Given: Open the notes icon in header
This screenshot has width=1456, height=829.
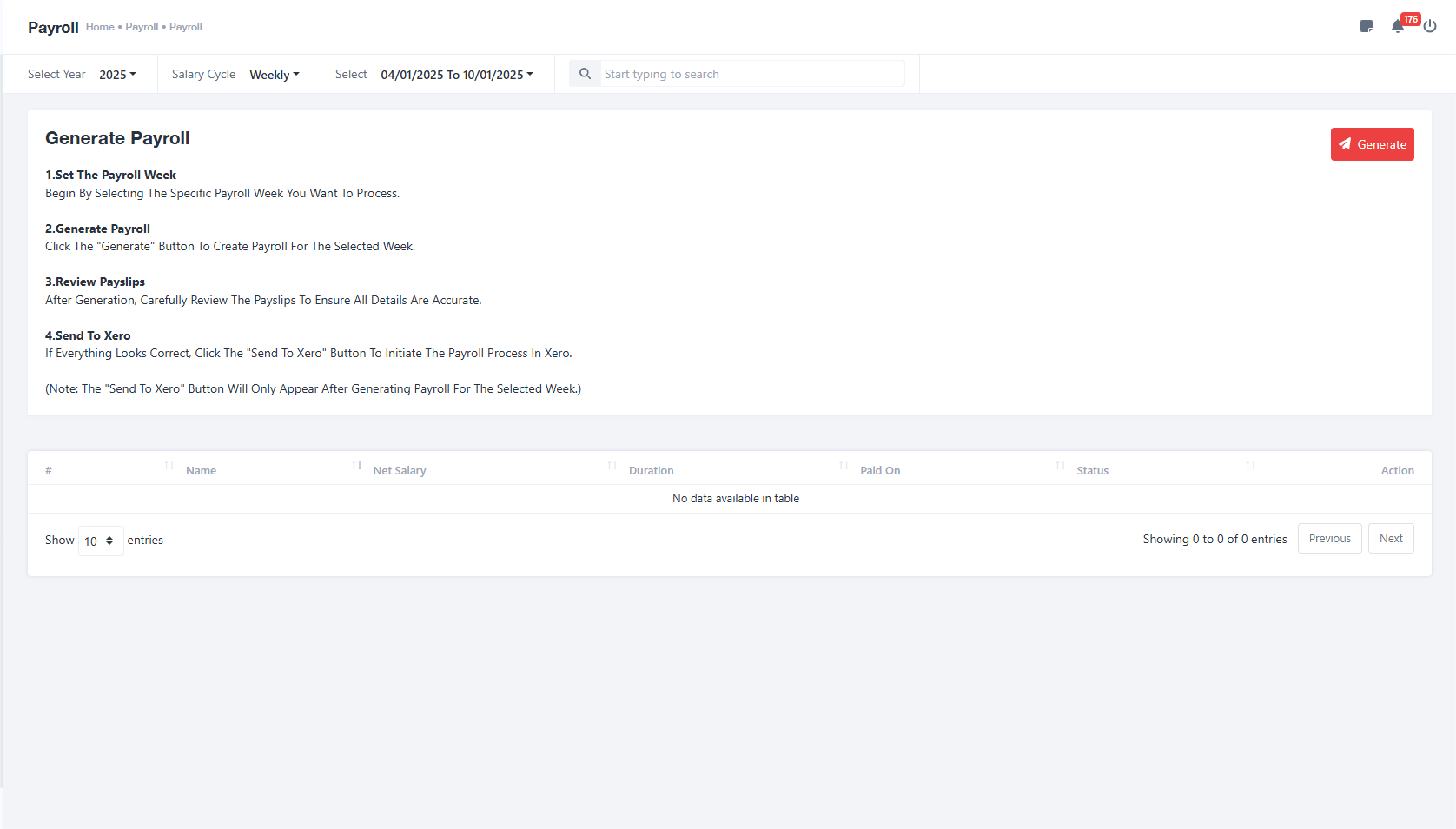Looking at the screenshot, I should pos(1366,26).
